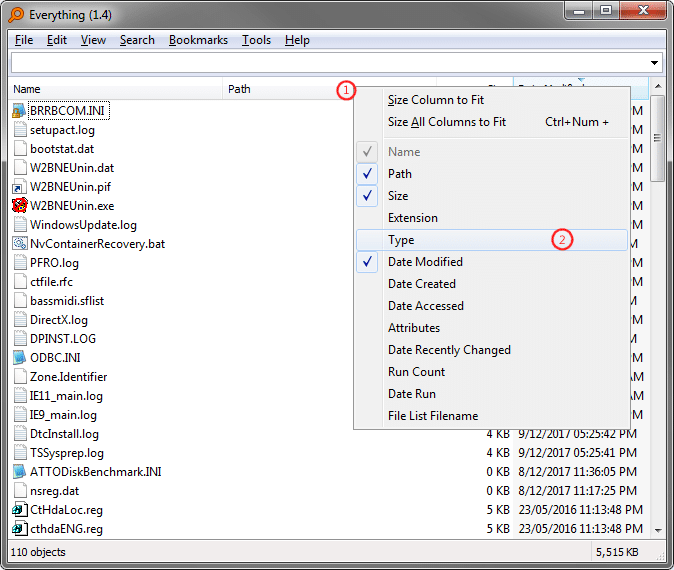The width and height of the screenshot is (674, 570).
Task: Click the CtHdaLoc.reg registry icon
Action: point(19,510)
